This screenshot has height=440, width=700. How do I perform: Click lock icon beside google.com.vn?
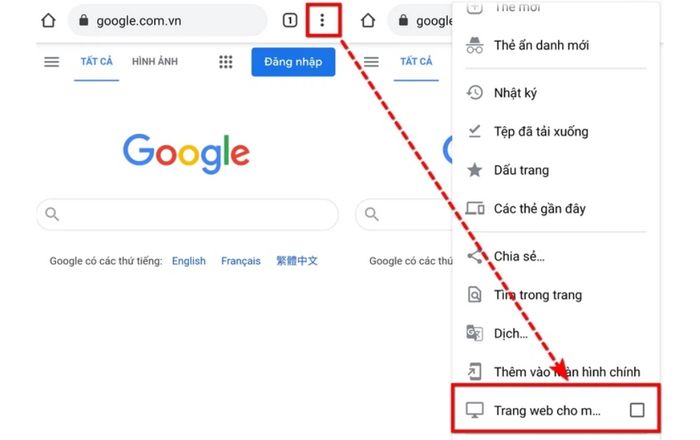coord(83,20)
